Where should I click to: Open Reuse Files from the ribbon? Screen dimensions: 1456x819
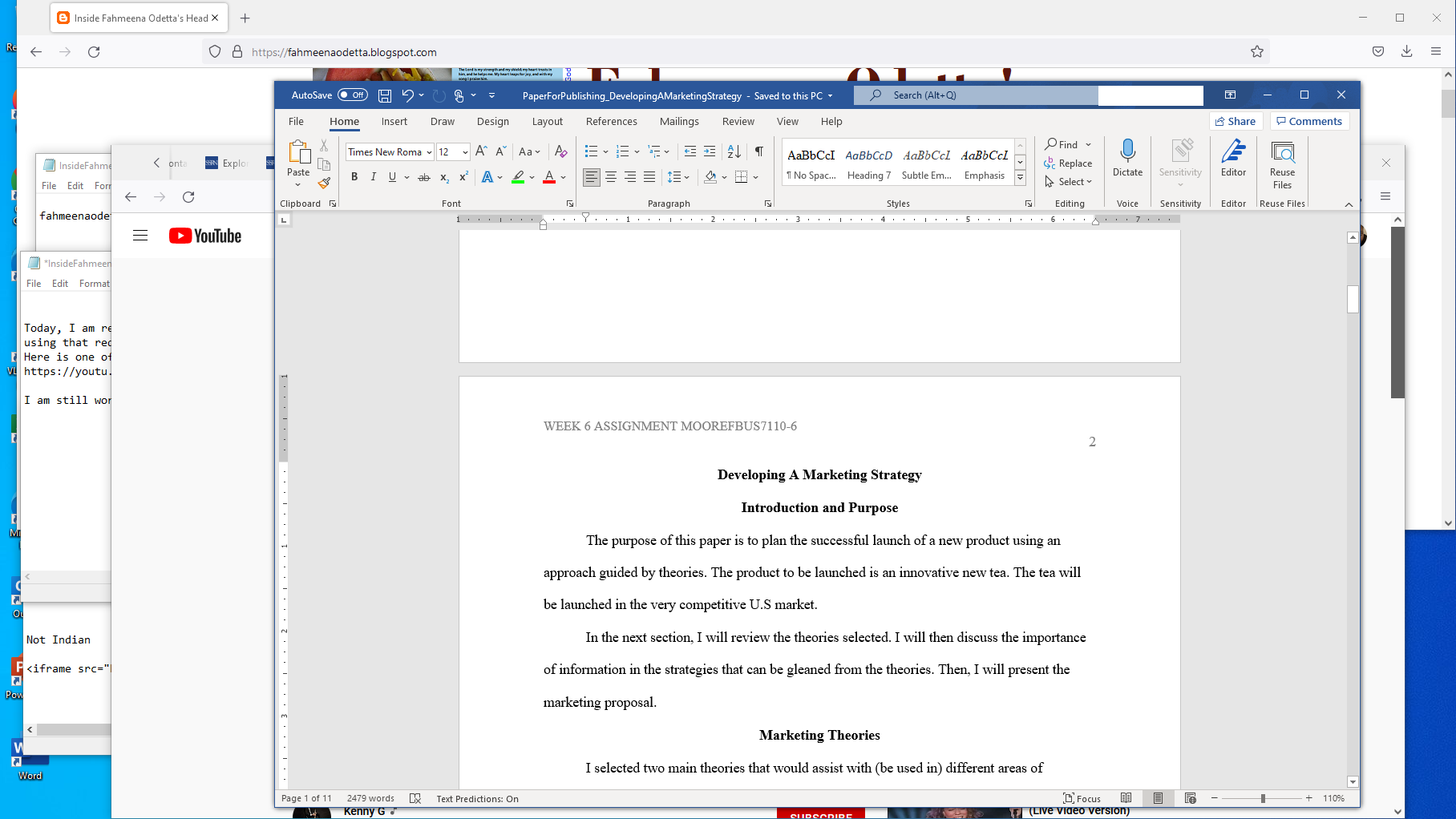coord(1282,164)
